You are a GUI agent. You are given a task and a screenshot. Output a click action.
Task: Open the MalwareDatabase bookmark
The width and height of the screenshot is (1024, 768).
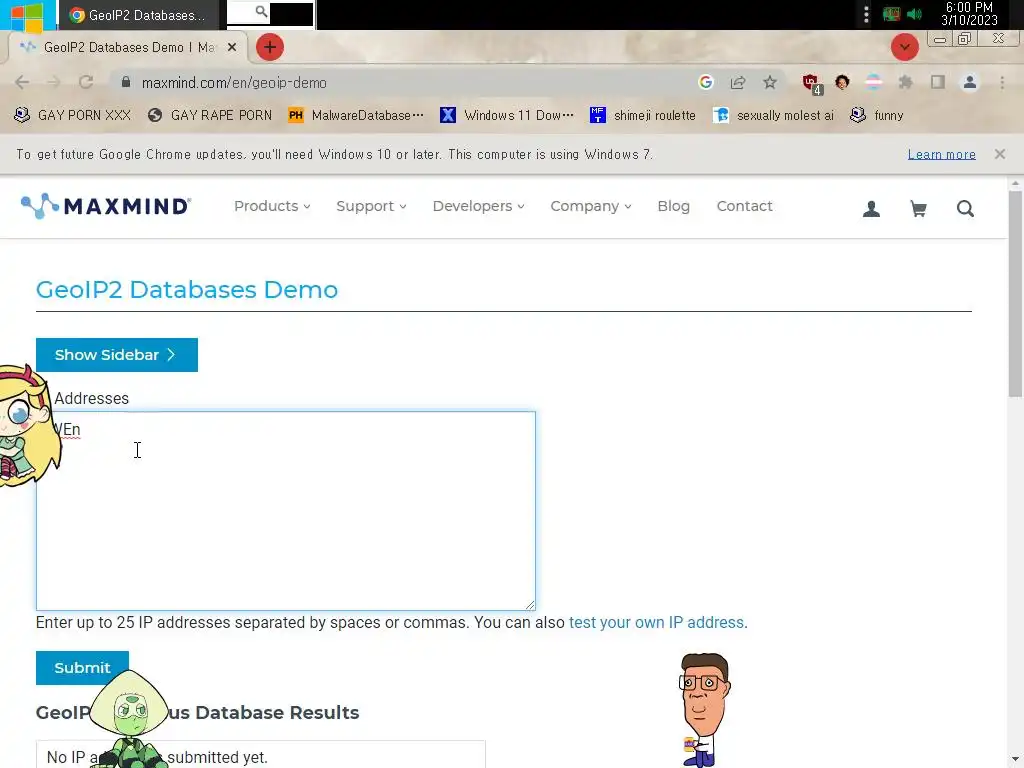click(x=356, y=116)
